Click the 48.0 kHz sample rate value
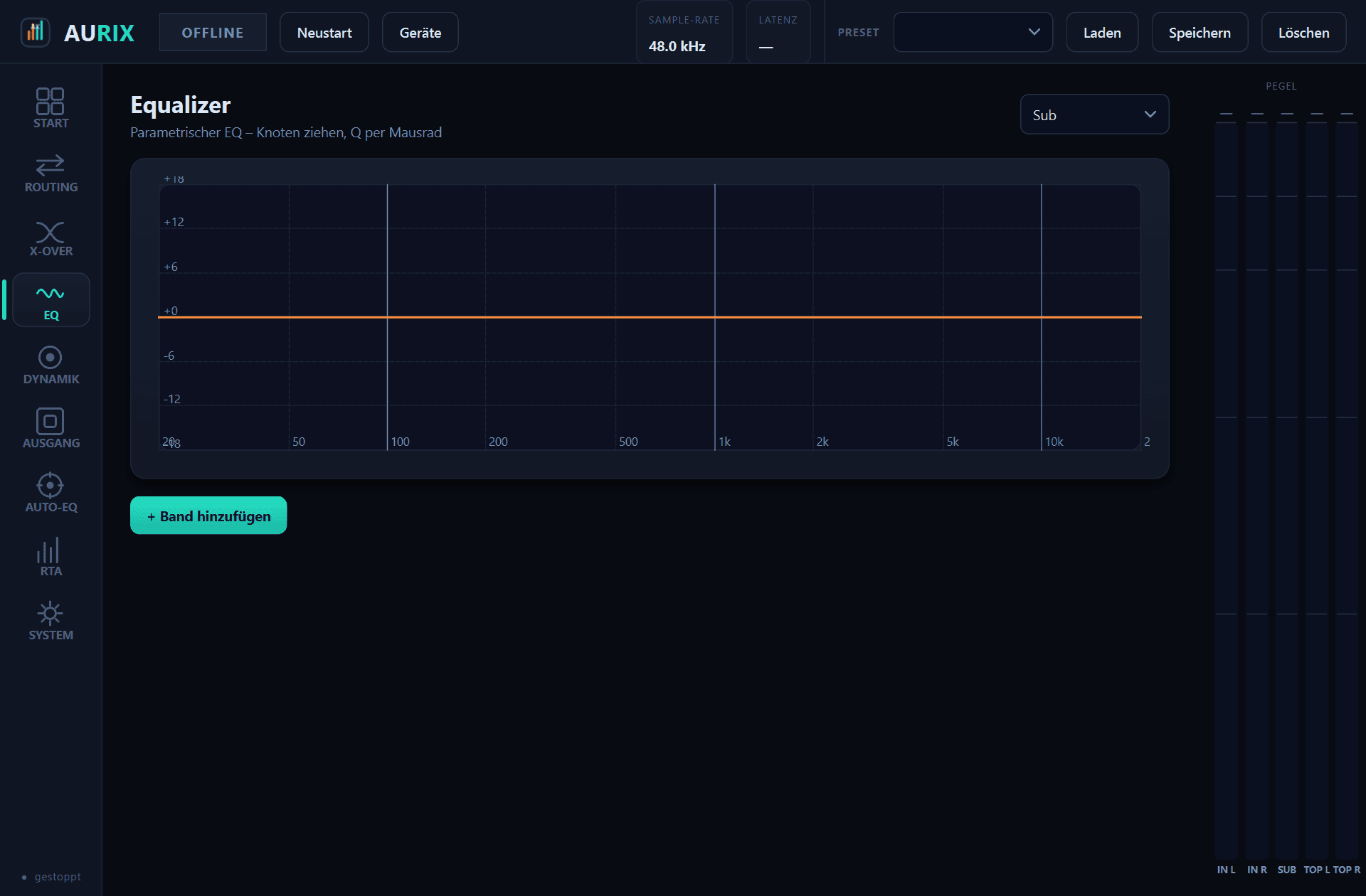The height and width of the screenshot is (896, 1366). 677,46
